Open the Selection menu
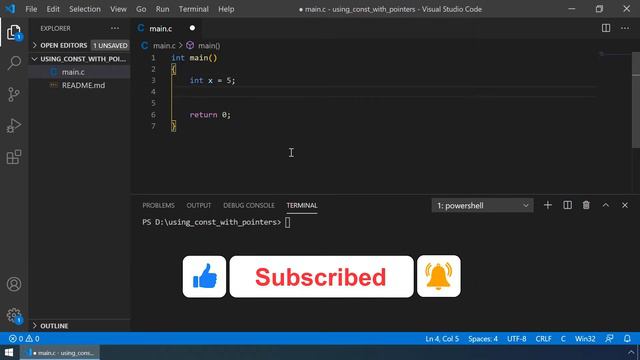Image resolution: width=640 pixels, height=360 pixels. [84, 9]
